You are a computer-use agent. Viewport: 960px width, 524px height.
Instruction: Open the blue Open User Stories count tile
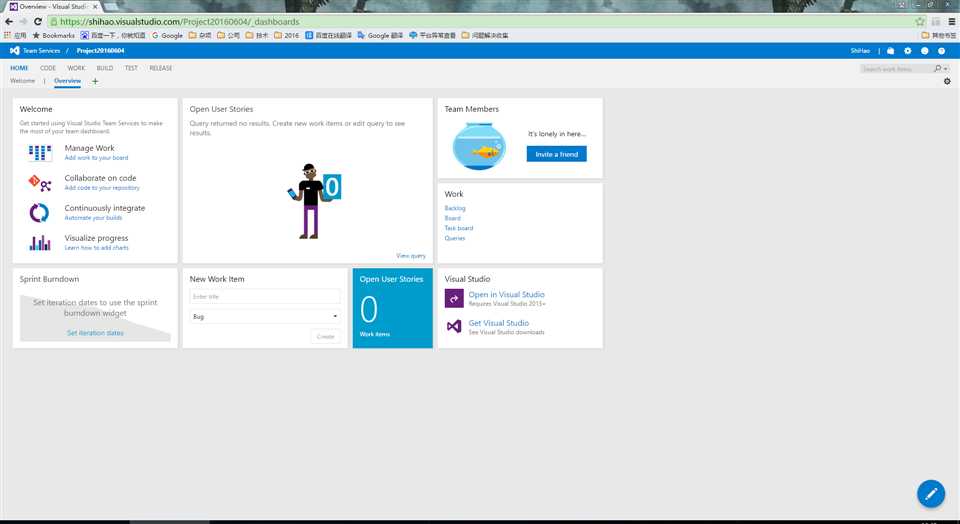click(x=392, y=308)
